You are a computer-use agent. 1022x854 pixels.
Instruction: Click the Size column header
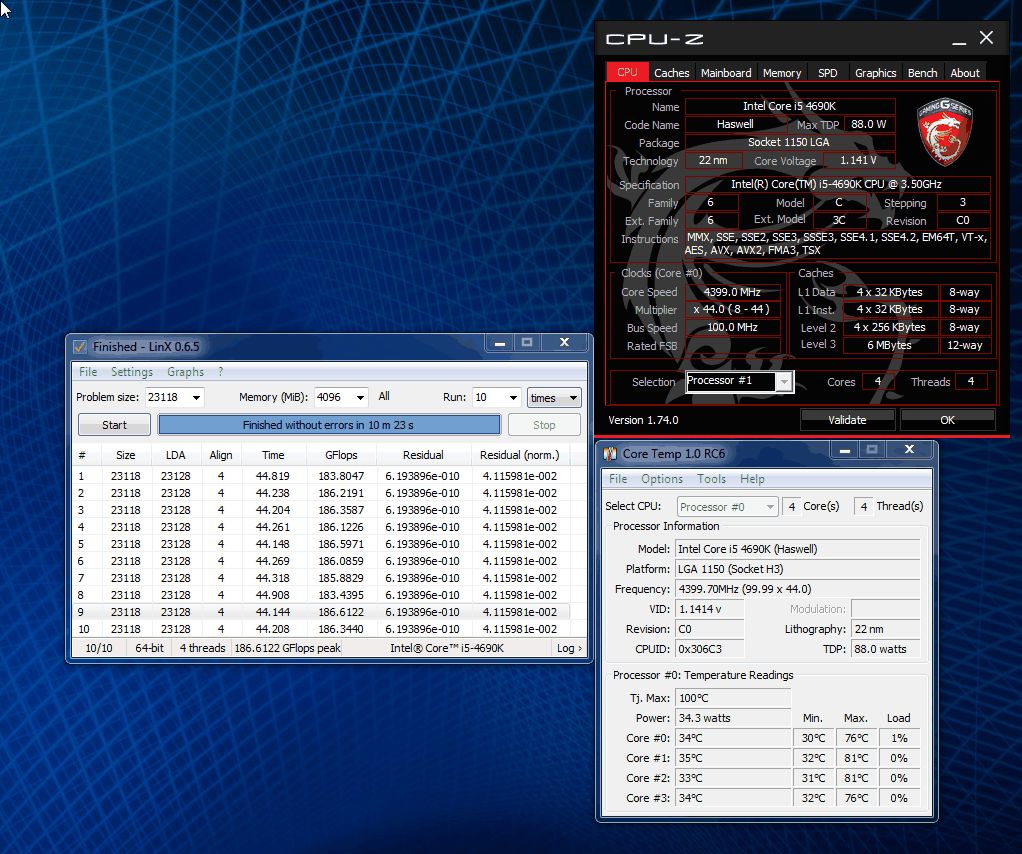point(126,455)
